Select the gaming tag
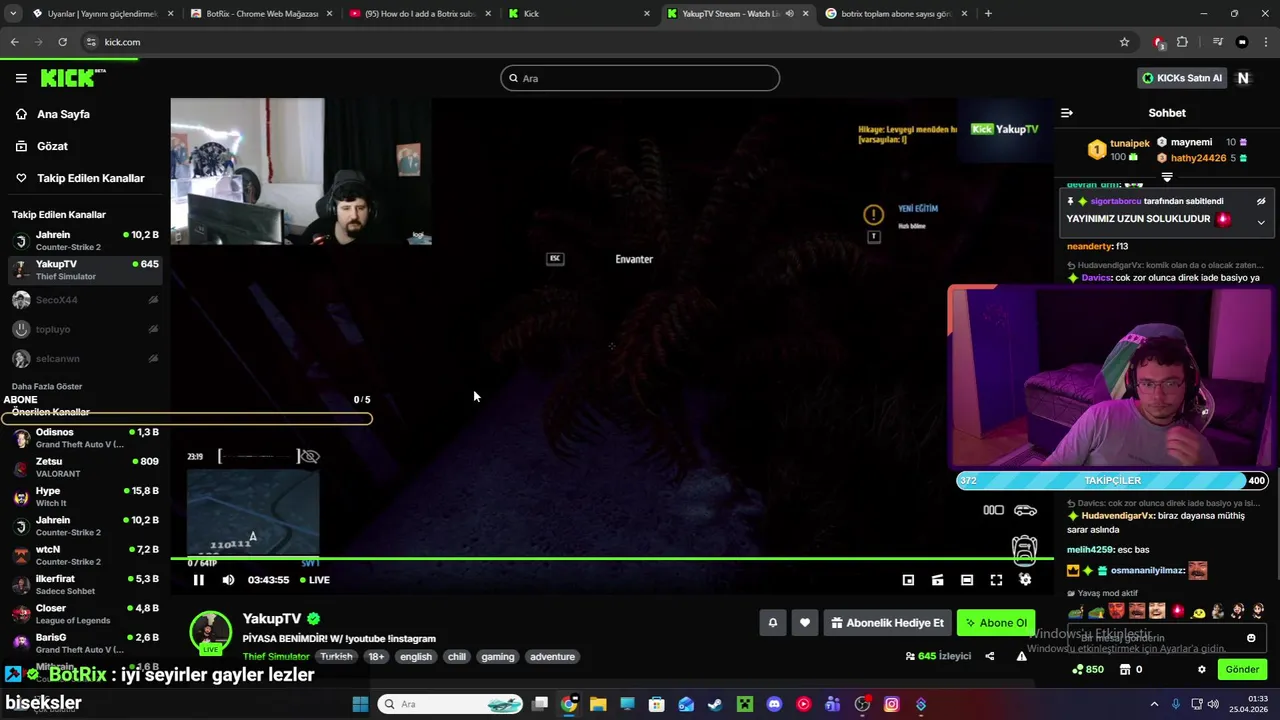Viewport: 1280px width, 720px height. coord(497,657)
